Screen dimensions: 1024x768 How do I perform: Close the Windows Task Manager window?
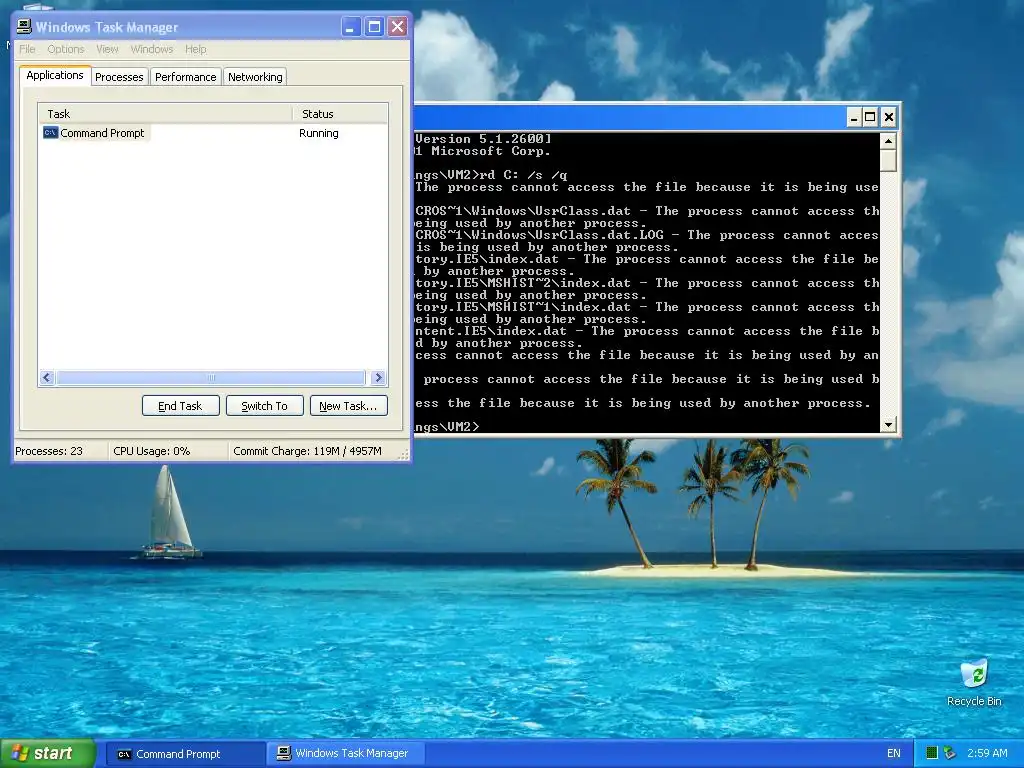point(397,27)
